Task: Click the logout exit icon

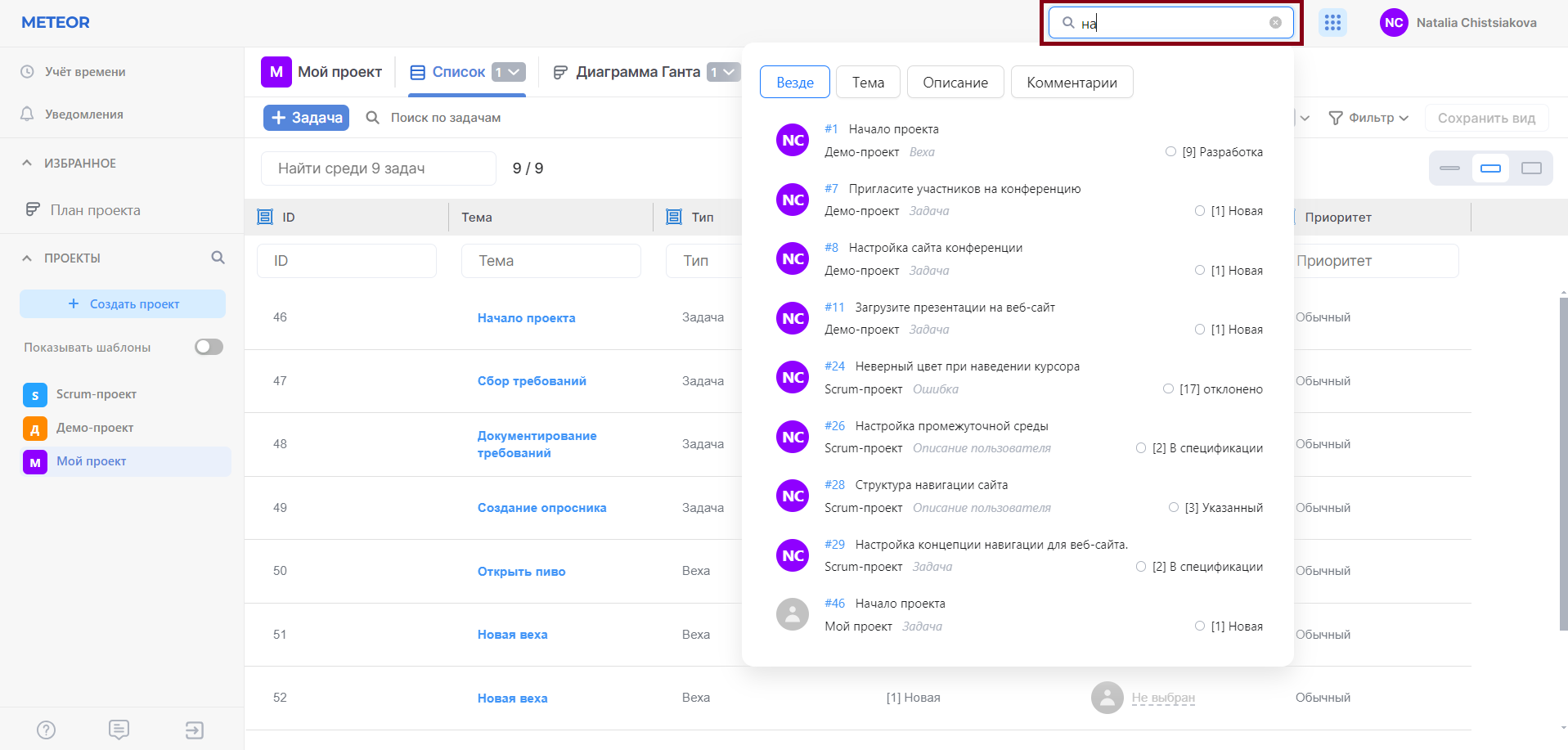Action: 194,730
